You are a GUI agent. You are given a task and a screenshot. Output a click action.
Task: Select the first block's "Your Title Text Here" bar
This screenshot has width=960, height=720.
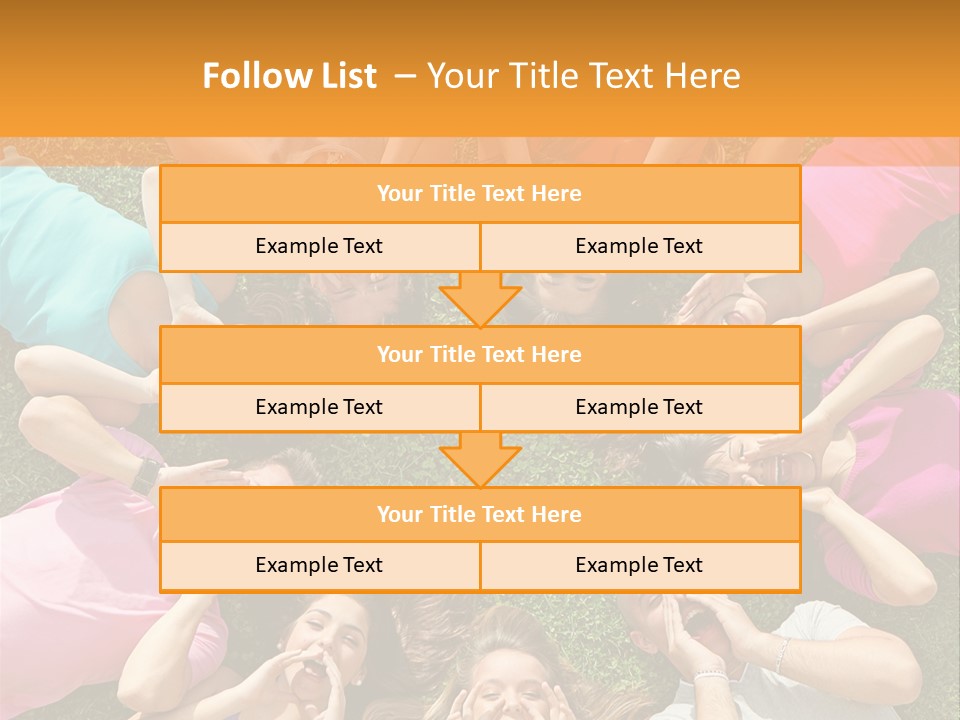pos(480,194)
